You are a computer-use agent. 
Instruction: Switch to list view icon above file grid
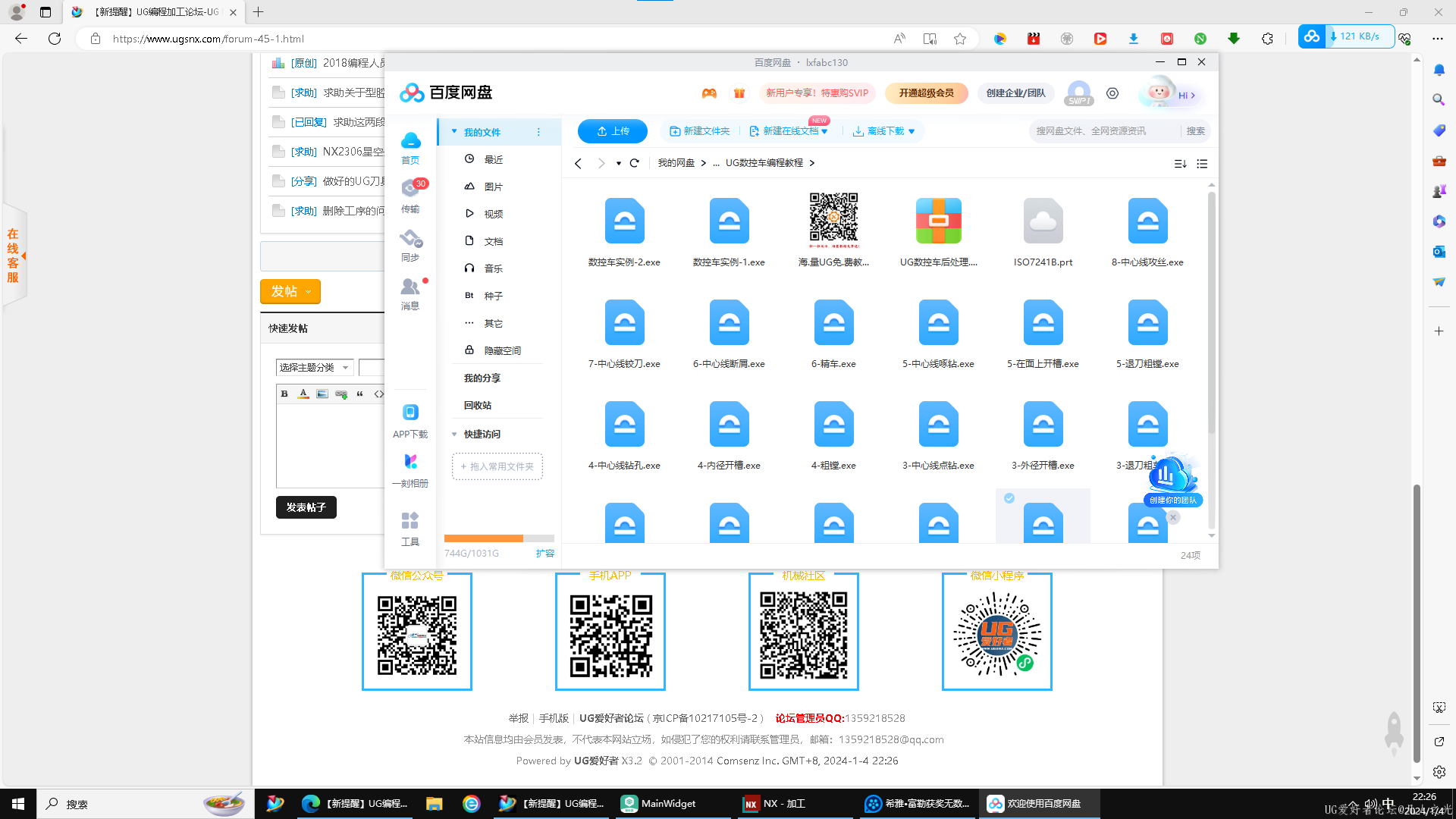point(1202,164)
